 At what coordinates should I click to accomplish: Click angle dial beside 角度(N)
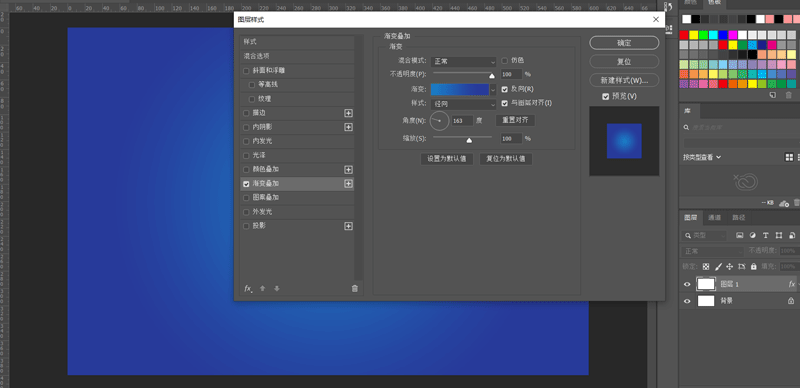click(439, 121)
